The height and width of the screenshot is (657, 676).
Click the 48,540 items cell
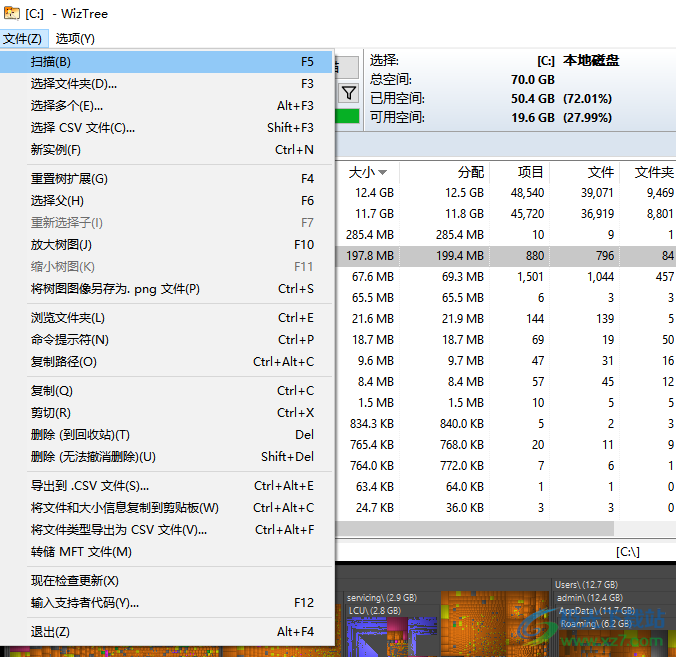click(x=527, y=193)
